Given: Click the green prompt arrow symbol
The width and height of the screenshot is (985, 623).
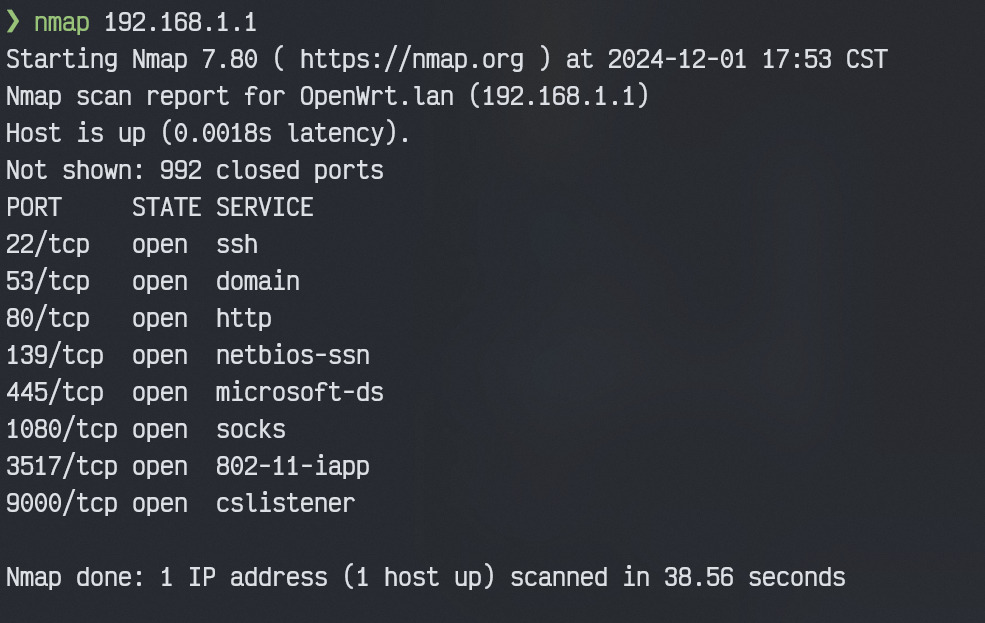Looking at the screenshot, I should point(13,22).
